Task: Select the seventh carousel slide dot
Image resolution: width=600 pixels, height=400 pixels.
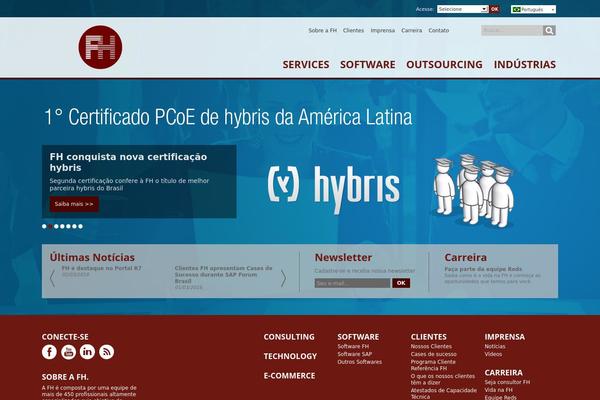Action: pyautogui.click(x=80, y=226)
